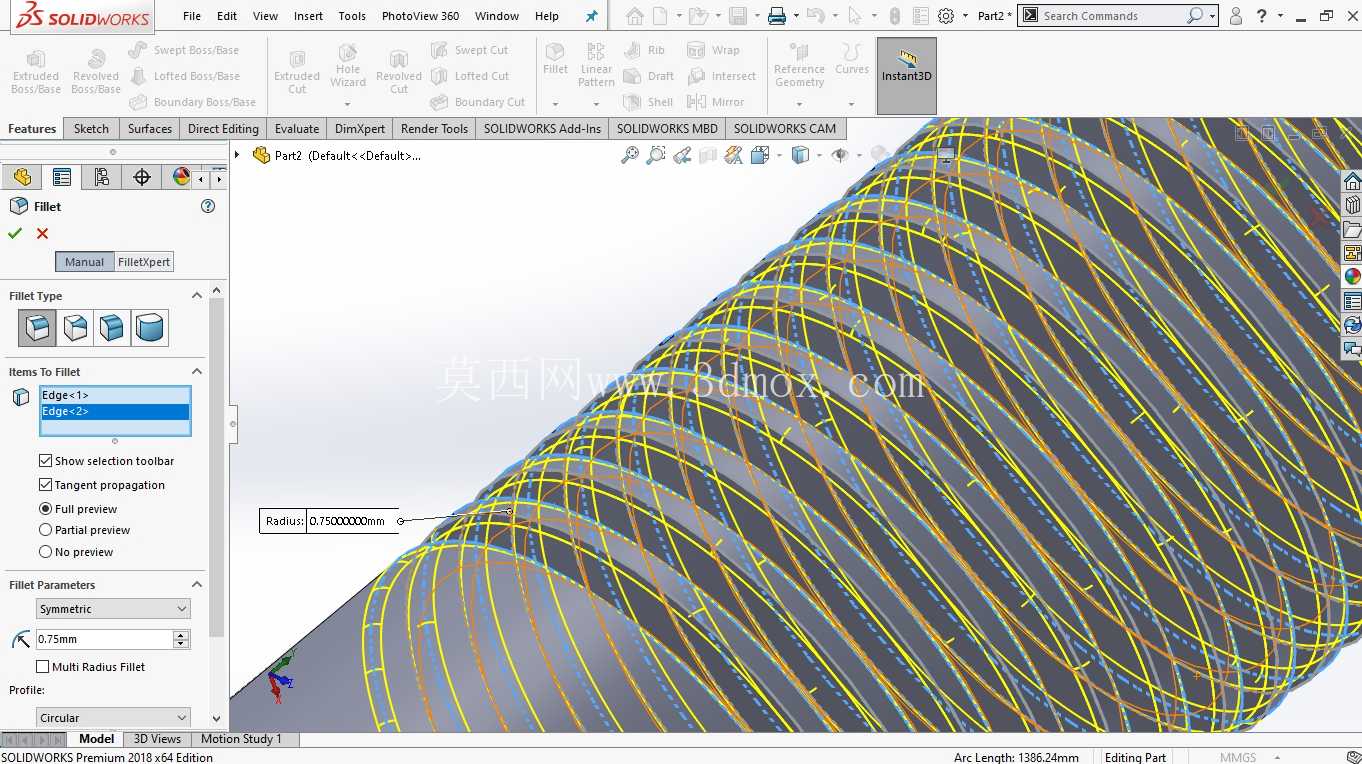Open Reference Geometry dropdown

(x=799, y=104)
